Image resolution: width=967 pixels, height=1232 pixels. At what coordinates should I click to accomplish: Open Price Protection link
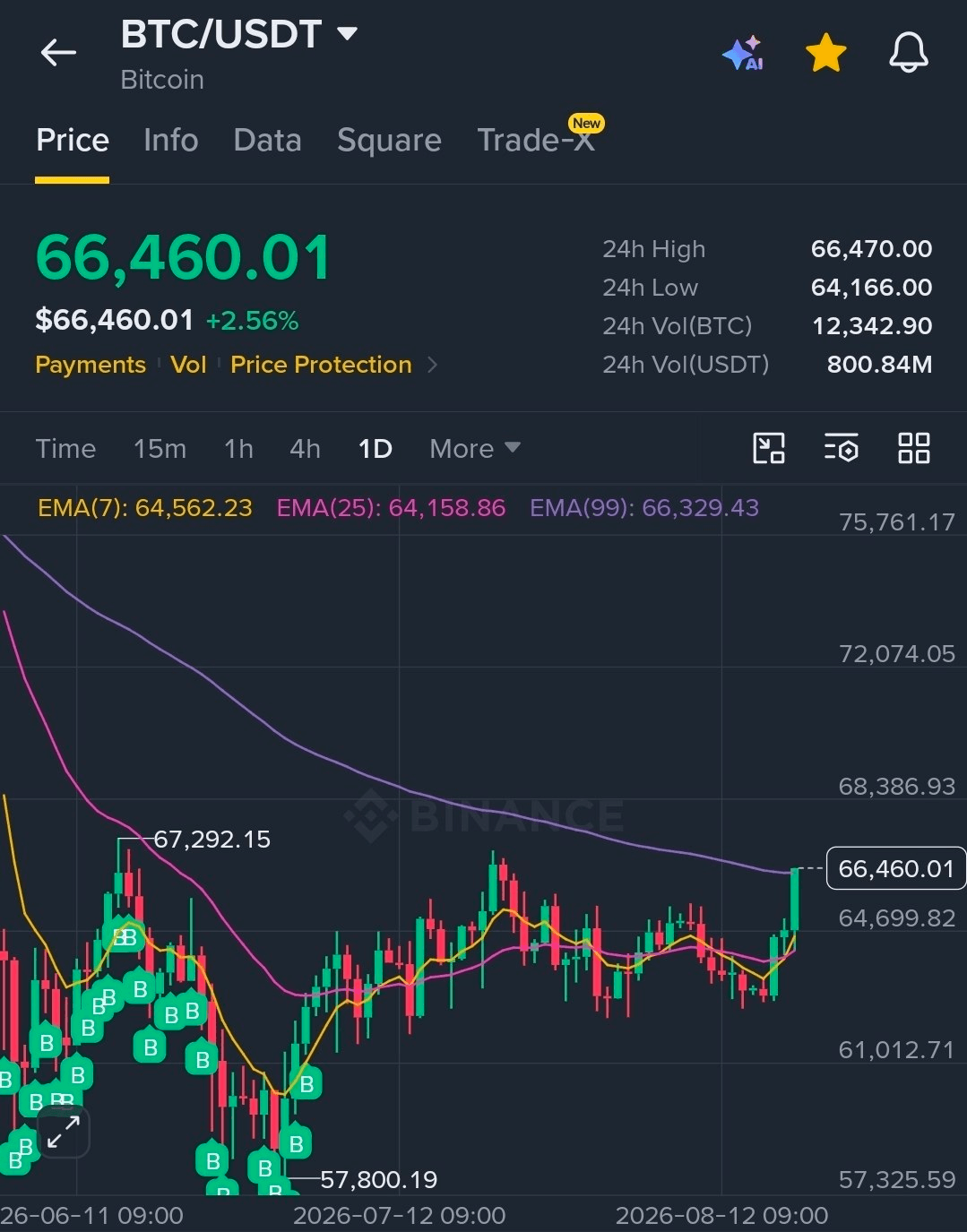[x=321, y=365]
